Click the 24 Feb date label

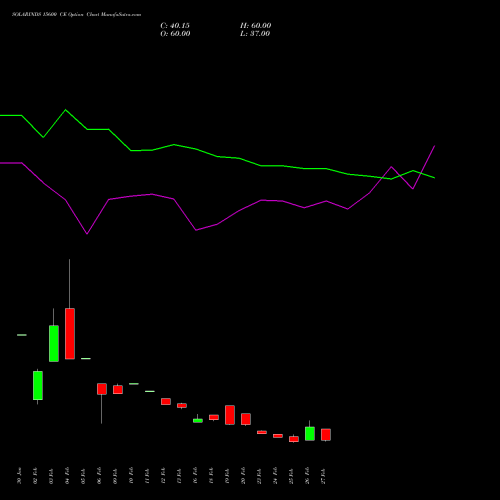[x=275, y=476]
